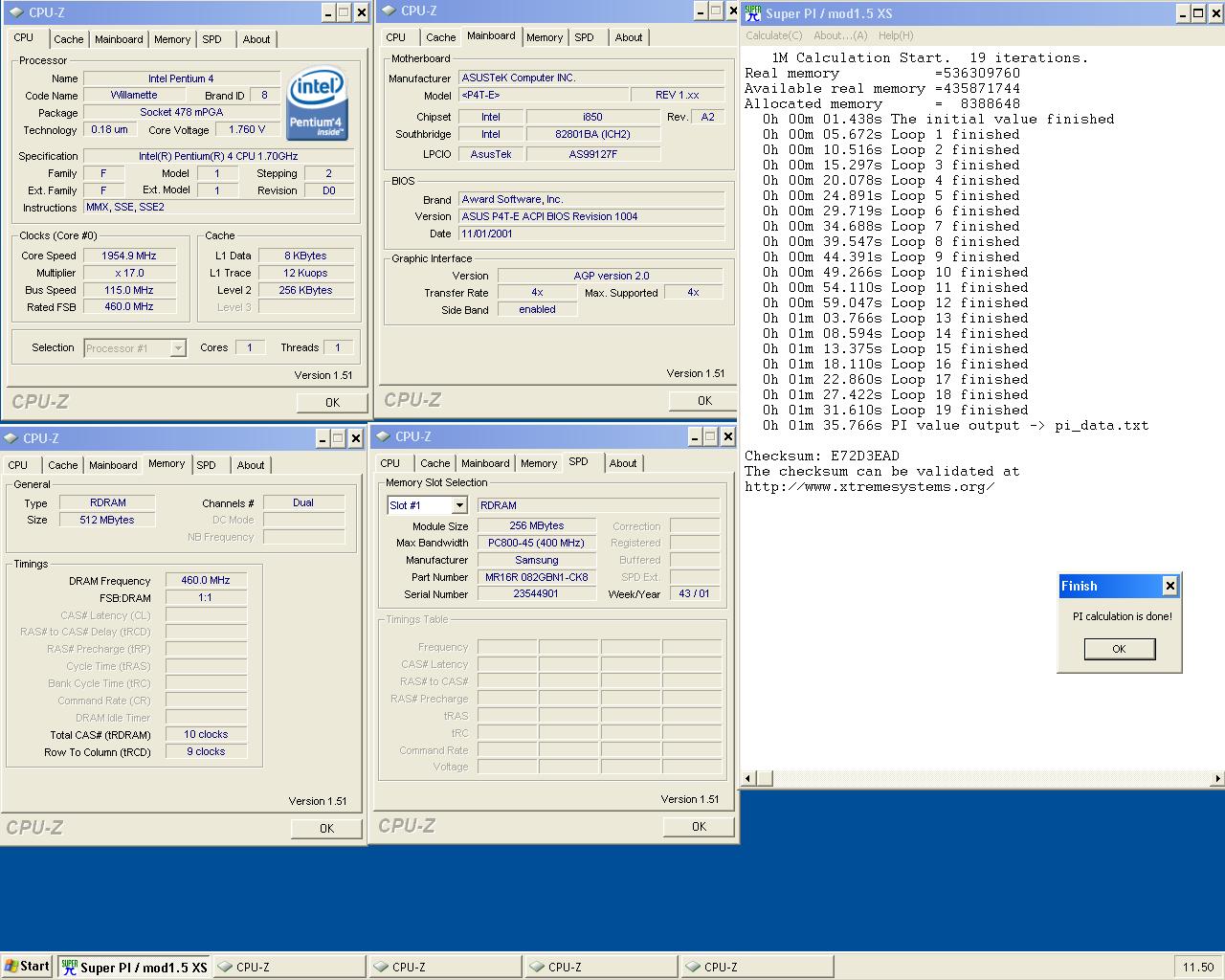Open About tab in the SPD window
This screenshot has height=980, width=1225.
click(623, 463)
